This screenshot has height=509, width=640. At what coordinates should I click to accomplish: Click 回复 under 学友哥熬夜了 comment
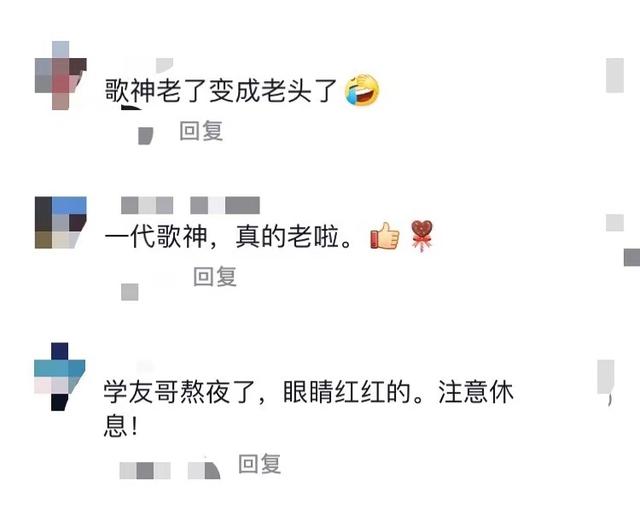(x=260, y=464)
